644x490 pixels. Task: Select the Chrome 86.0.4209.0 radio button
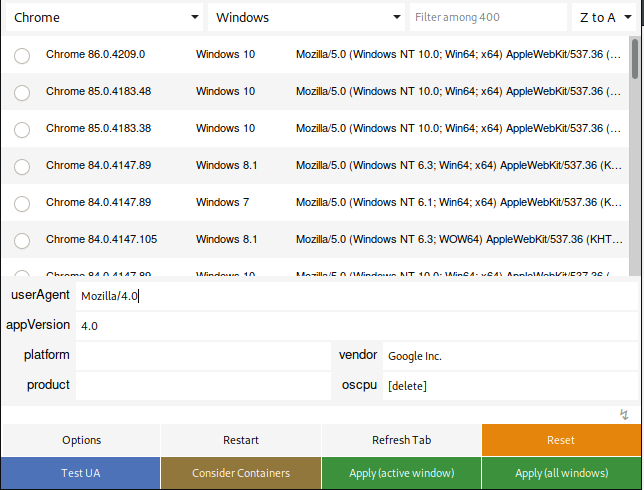pyautogui.click(x=22, y=55)
